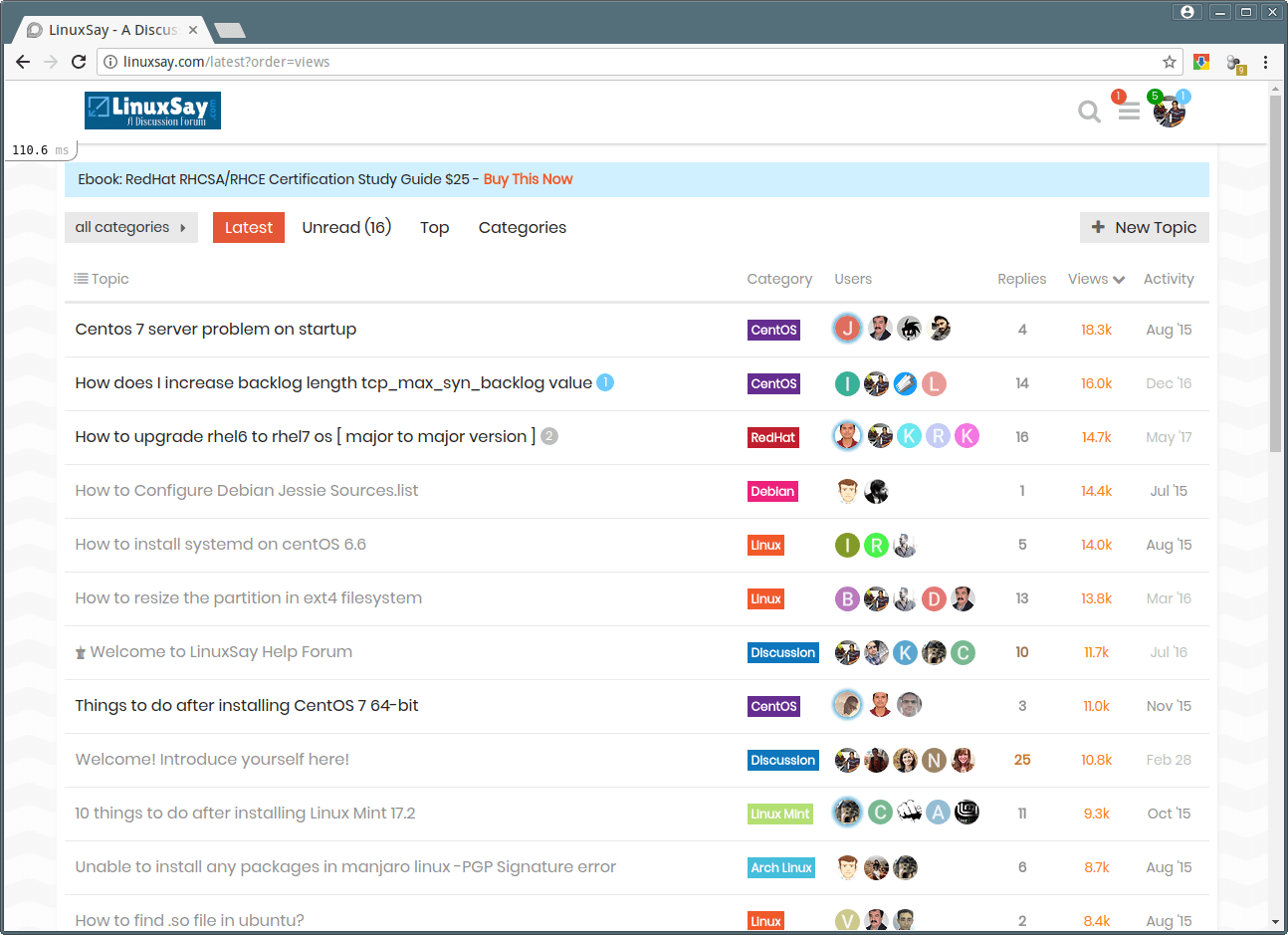Expand the all categories dropdown
The image size is (1288, 935).
point(131,227)
